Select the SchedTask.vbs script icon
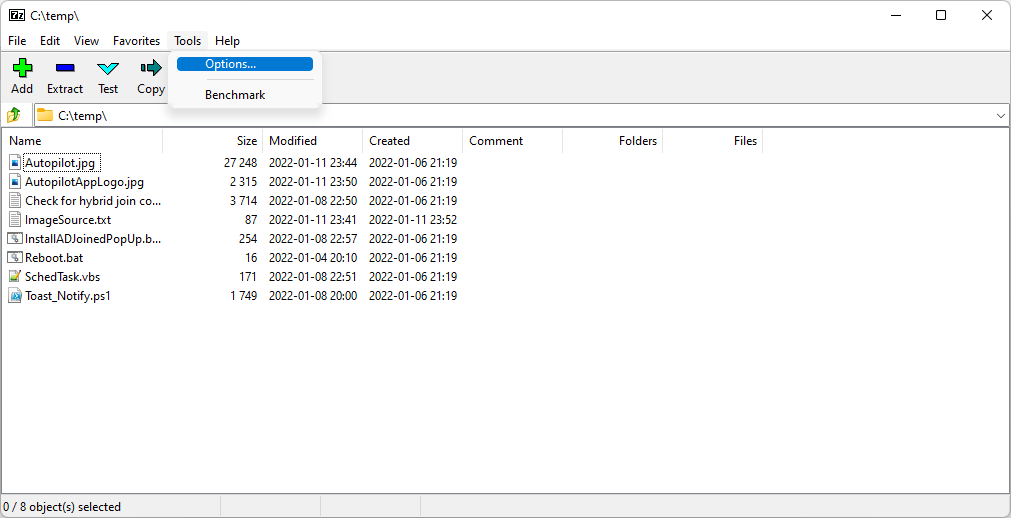1011x518 pixels. pyautogui.click(x=16, y=277)
